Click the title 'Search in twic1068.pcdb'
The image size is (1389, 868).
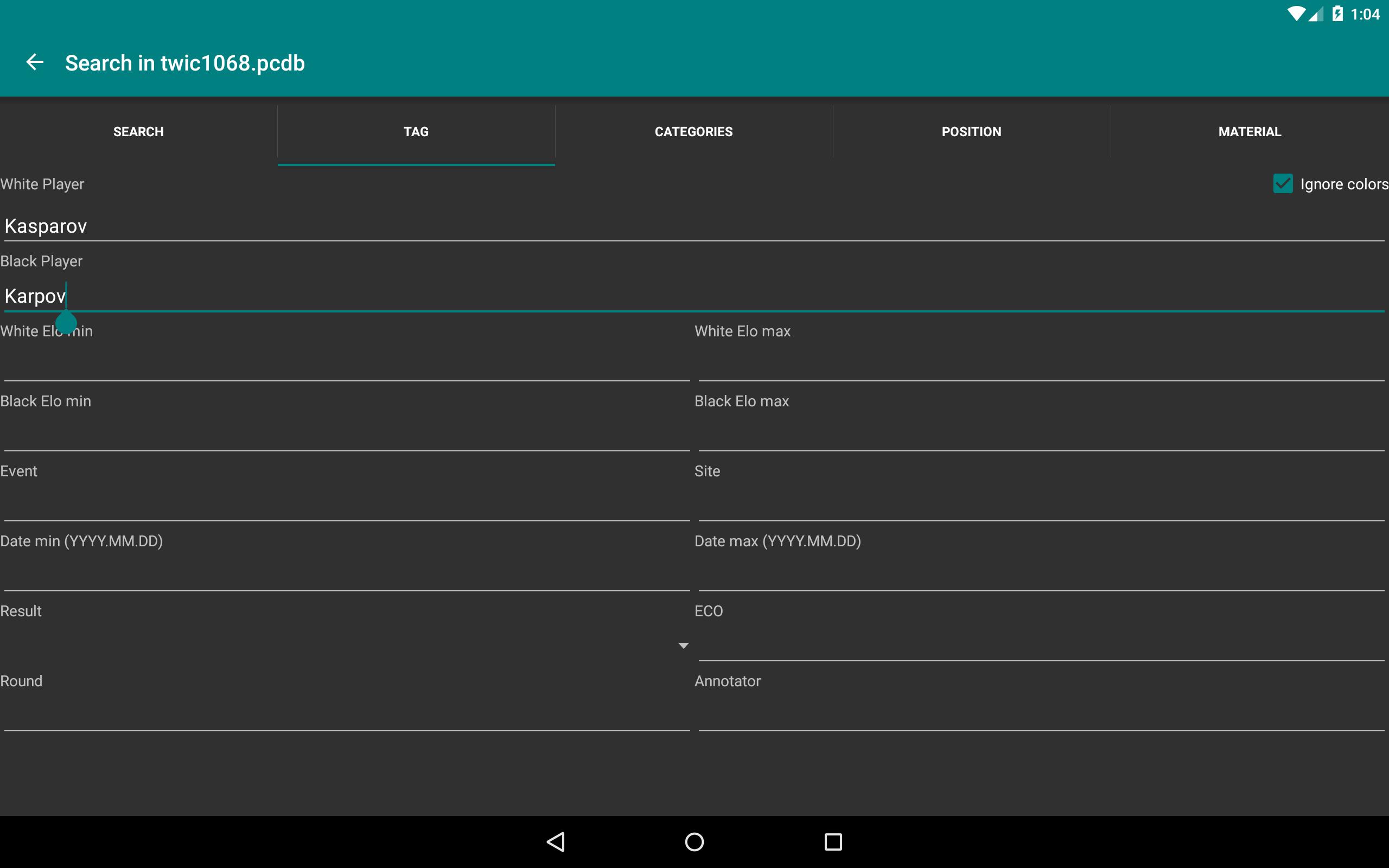tap(185, 63)
